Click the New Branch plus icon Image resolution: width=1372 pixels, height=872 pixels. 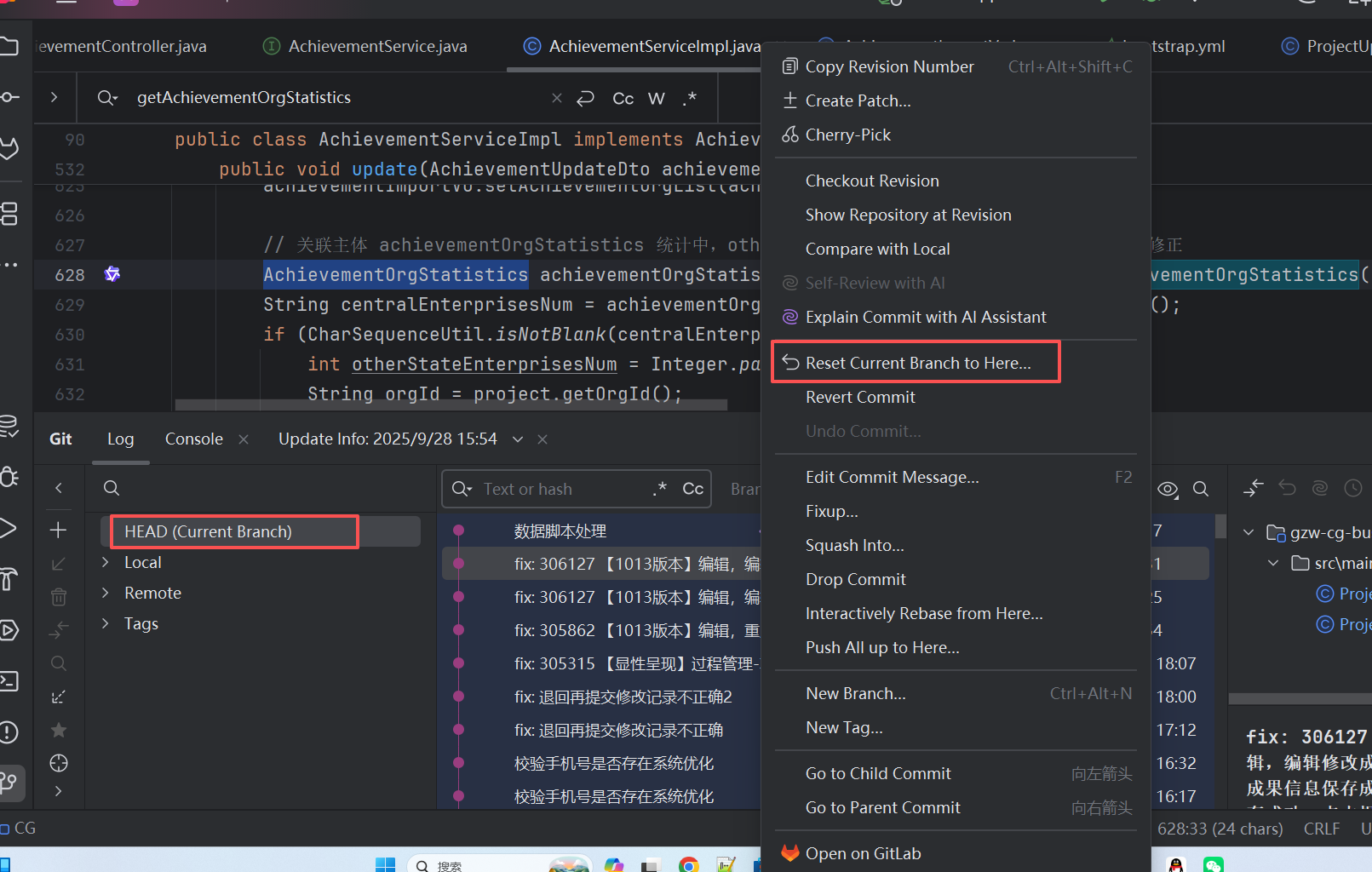tap(58, 530)
